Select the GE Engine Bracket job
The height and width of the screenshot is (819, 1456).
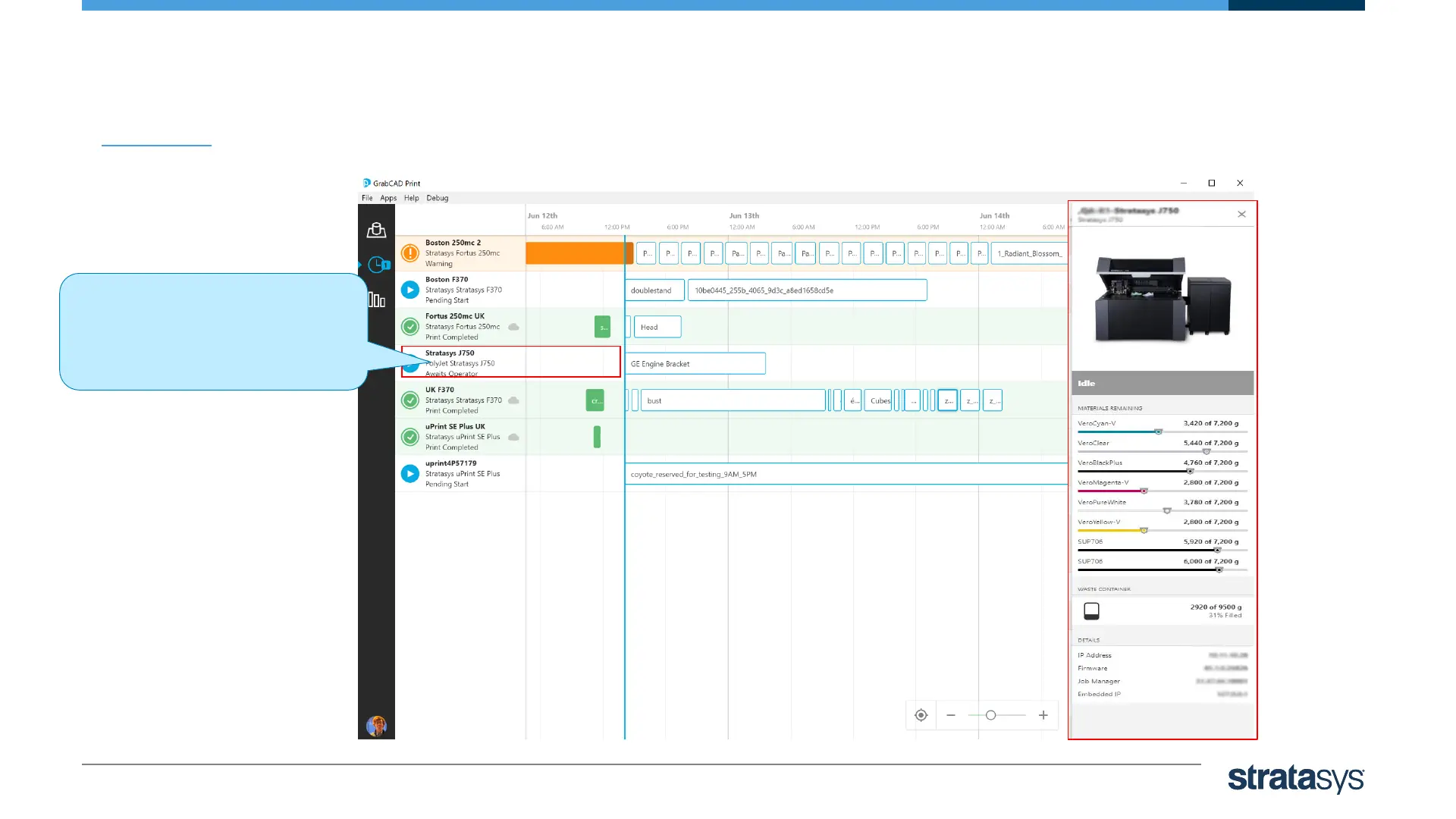tap(695, 364)
